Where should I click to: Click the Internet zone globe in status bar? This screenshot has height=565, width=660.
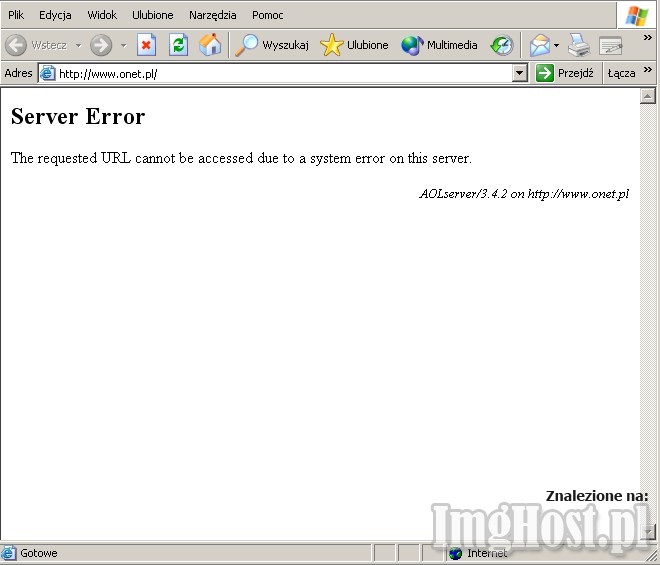coord(455,554)
